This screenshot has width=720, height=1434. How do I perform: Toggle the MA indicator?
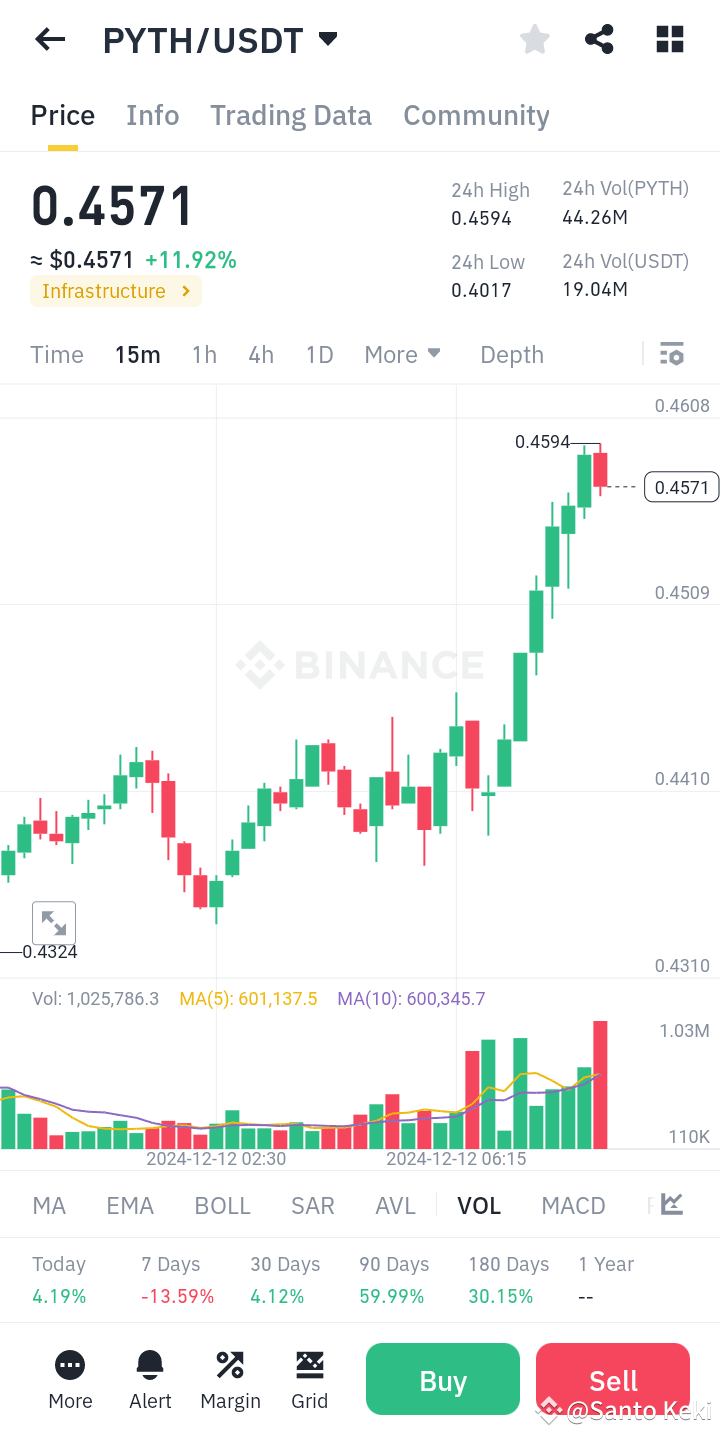tap(48, 1205)
